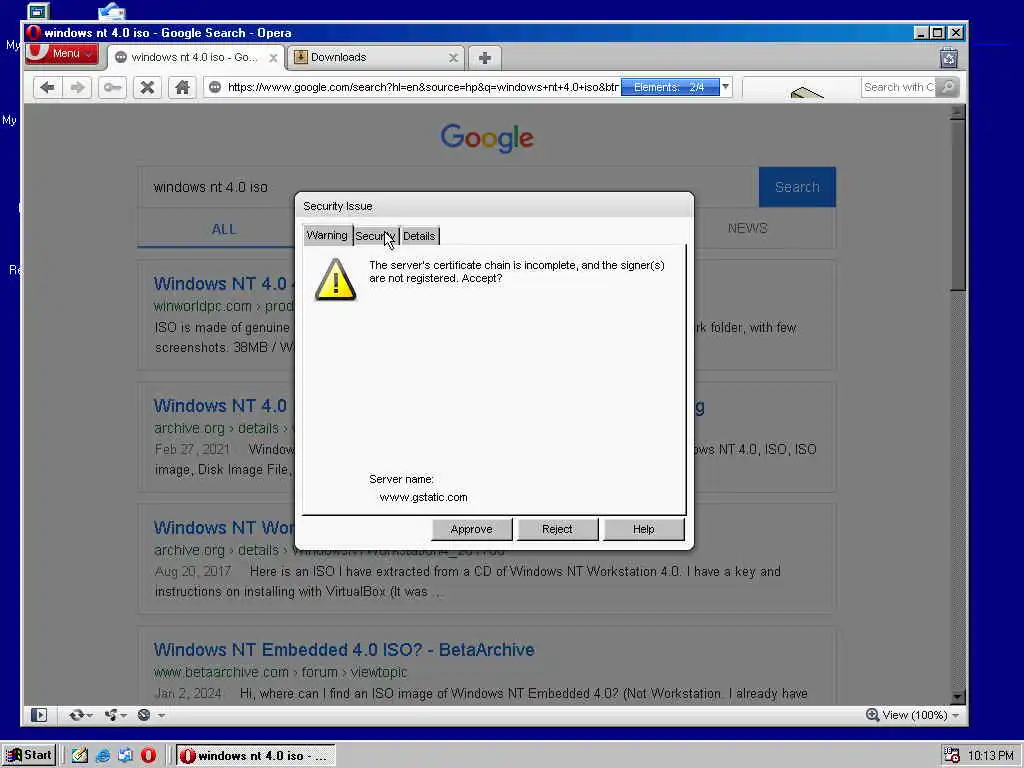Click the desktop mail envelope icon
1024x768 pixels.
pos(112,10)
